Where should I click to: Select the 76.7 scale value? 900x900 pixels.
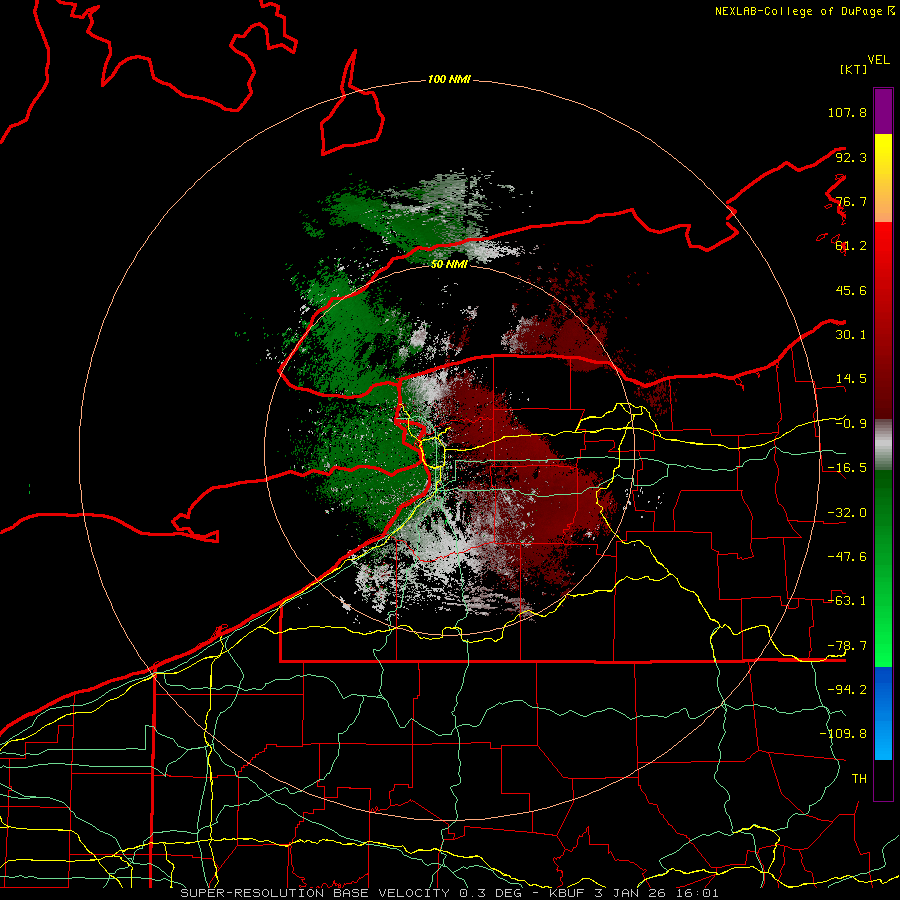point(851,201)
